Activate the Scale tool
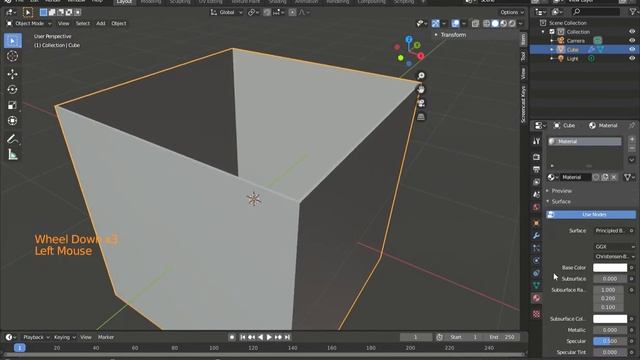This screenshot has height=360, width=640. coord(13,105)
